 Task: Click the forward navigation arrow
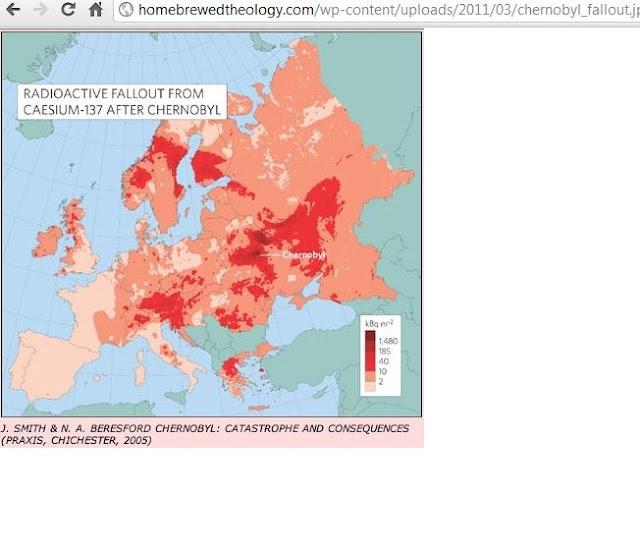pyautogui.click(x=40, y=9)
